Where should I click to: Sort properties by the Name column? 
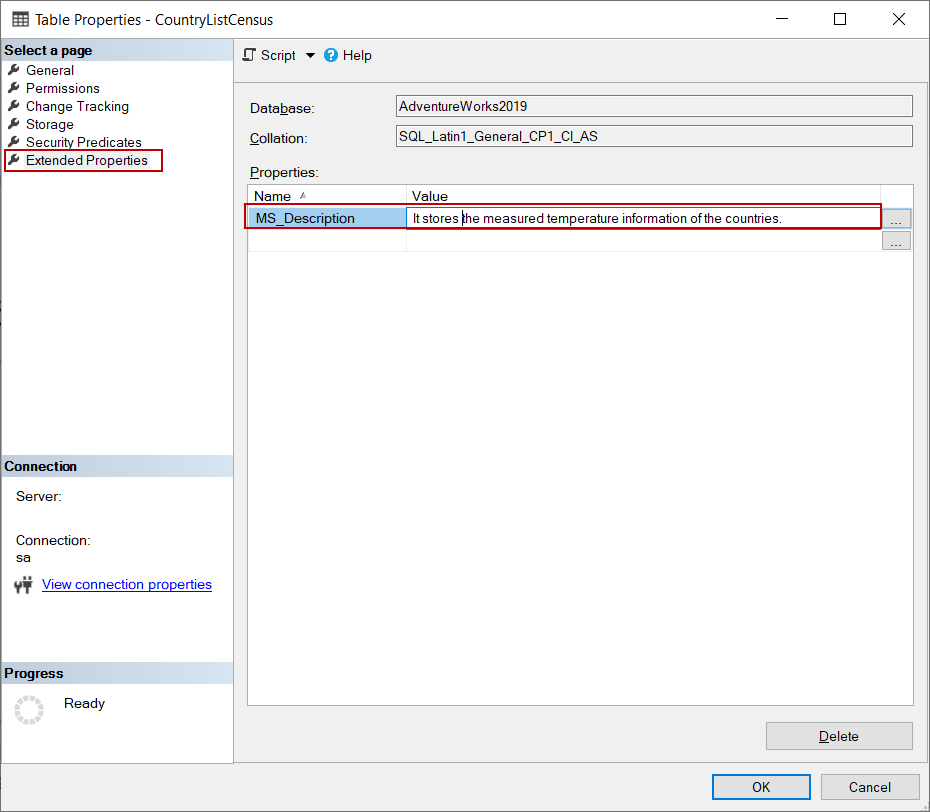point(272,196)
